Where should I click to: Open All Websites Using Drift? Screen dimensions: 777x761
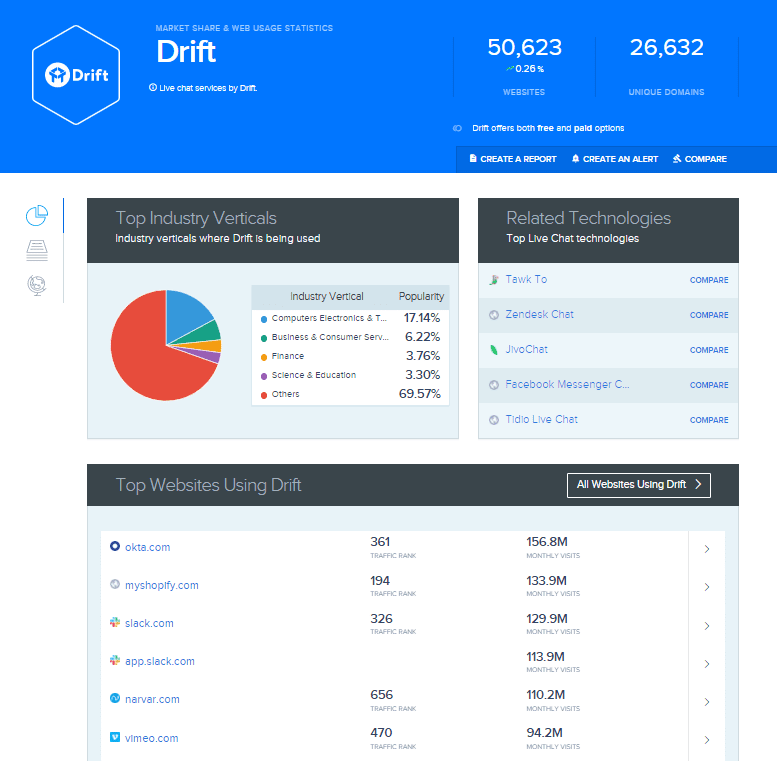coord(639,485)
